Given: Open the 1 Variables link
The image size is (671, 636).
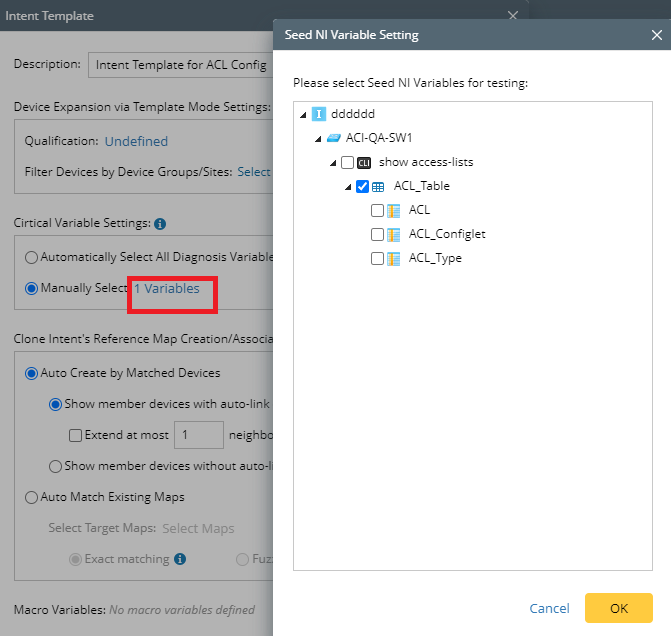Looking at the screenshot, I should pyautogui.click(x=167, y=288).
